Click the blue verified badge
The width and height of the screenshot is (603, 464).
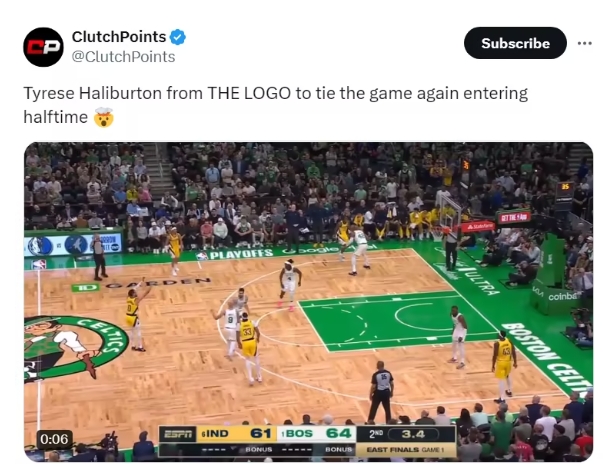[178, 37]
